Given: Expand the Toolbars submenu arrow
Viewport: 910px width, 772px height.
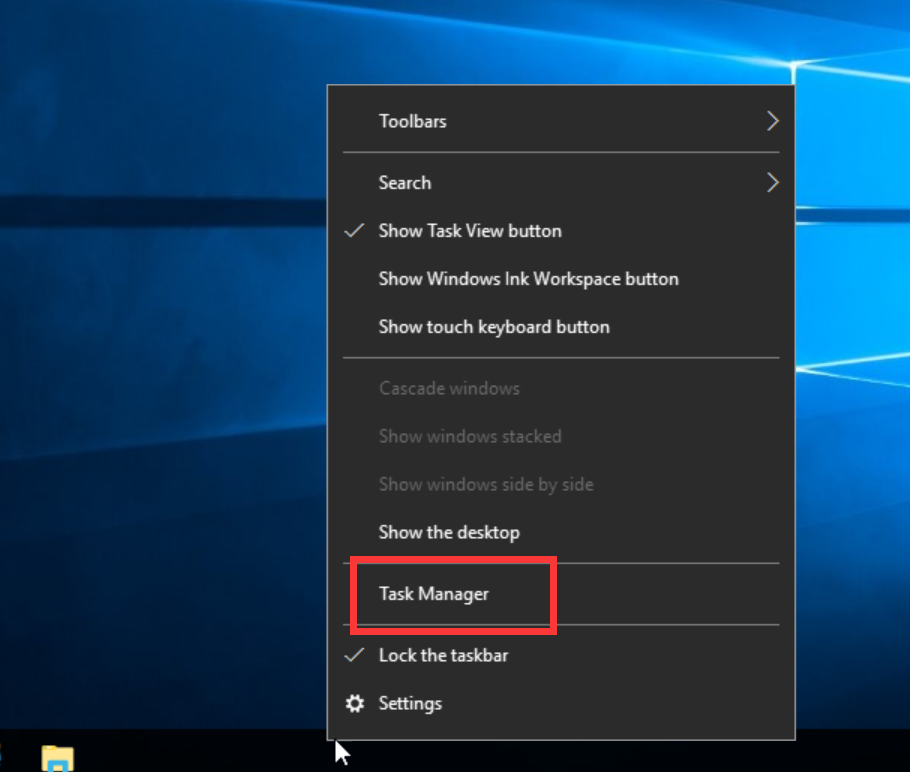Looking at the screenshot, I should click(772, 121).
